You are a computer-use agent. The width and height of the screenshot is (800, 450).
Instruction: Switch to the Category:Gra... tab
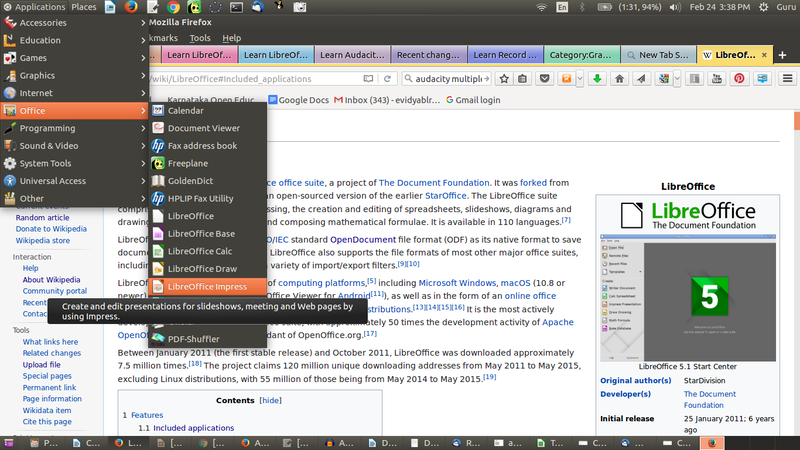(x=581, y=55)
